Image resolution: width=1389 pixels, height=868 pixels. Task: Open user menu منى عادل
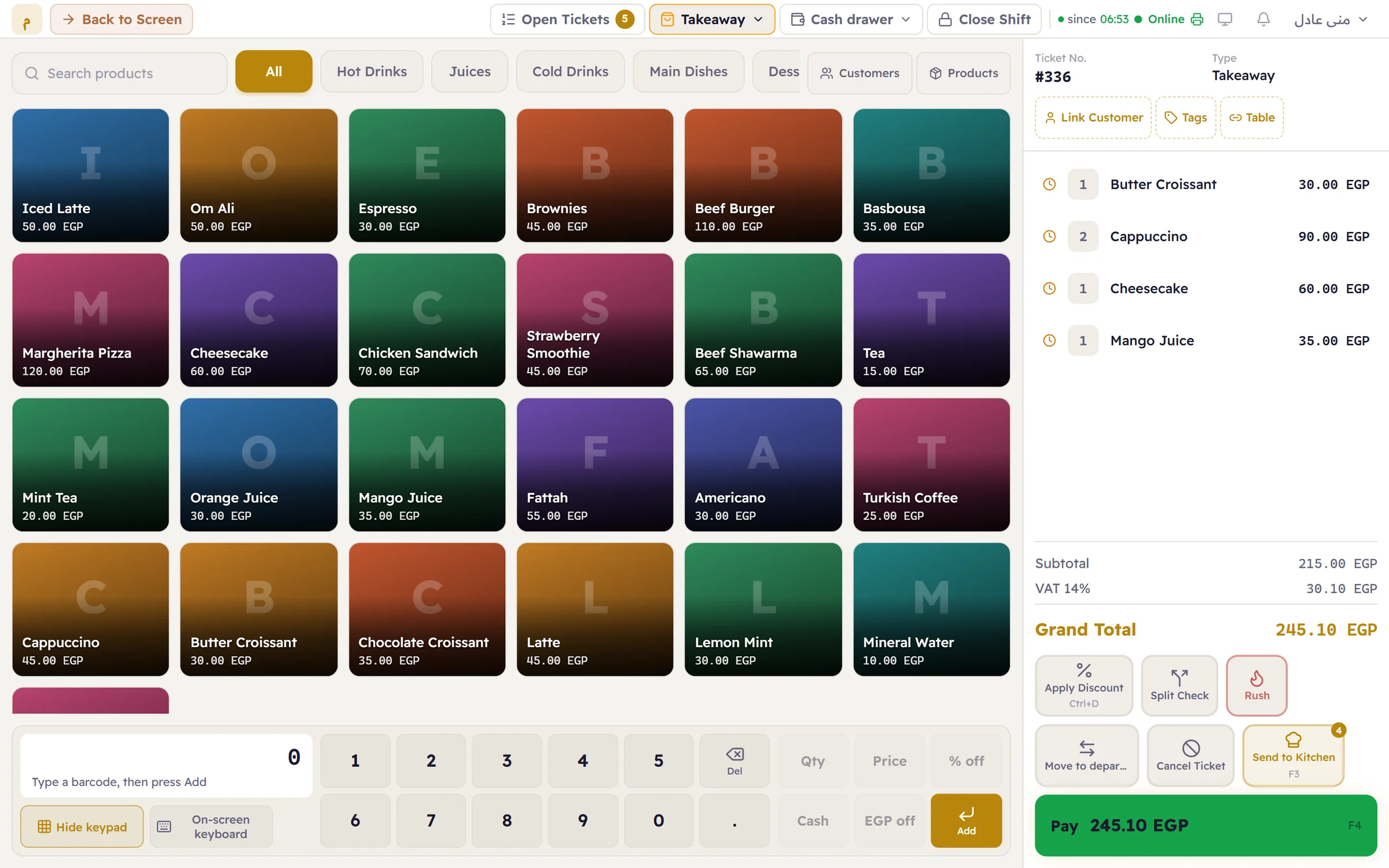[1330, 20]
